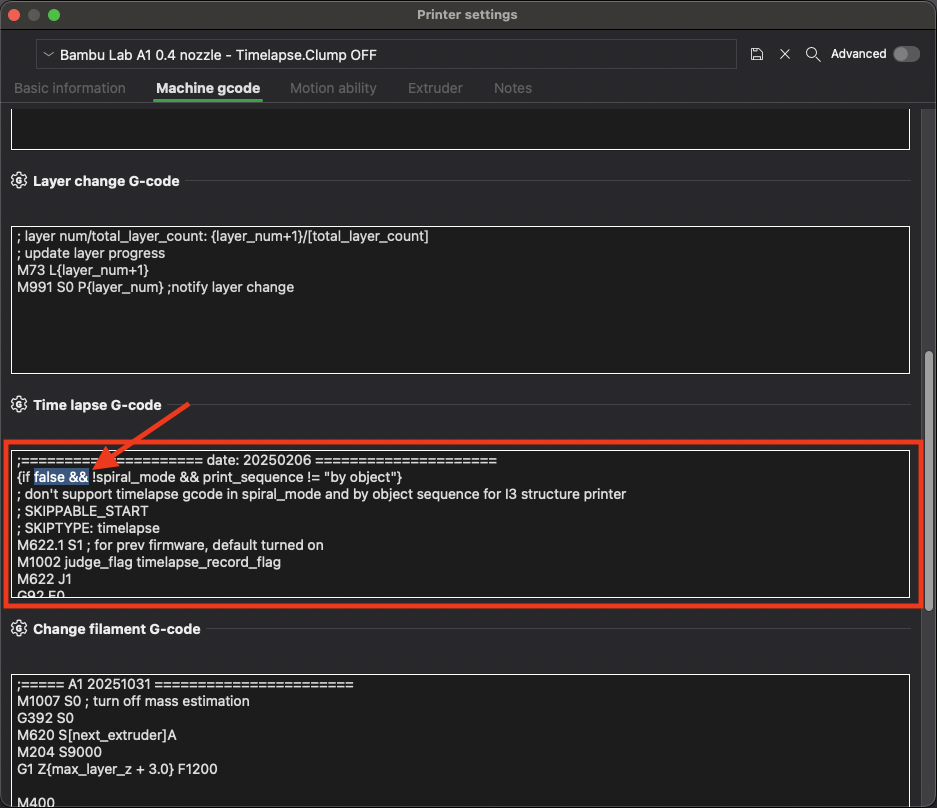Click the Change filament G-code gear icon
This screenshot has height=808, width=937.
[x=19, y=629]
